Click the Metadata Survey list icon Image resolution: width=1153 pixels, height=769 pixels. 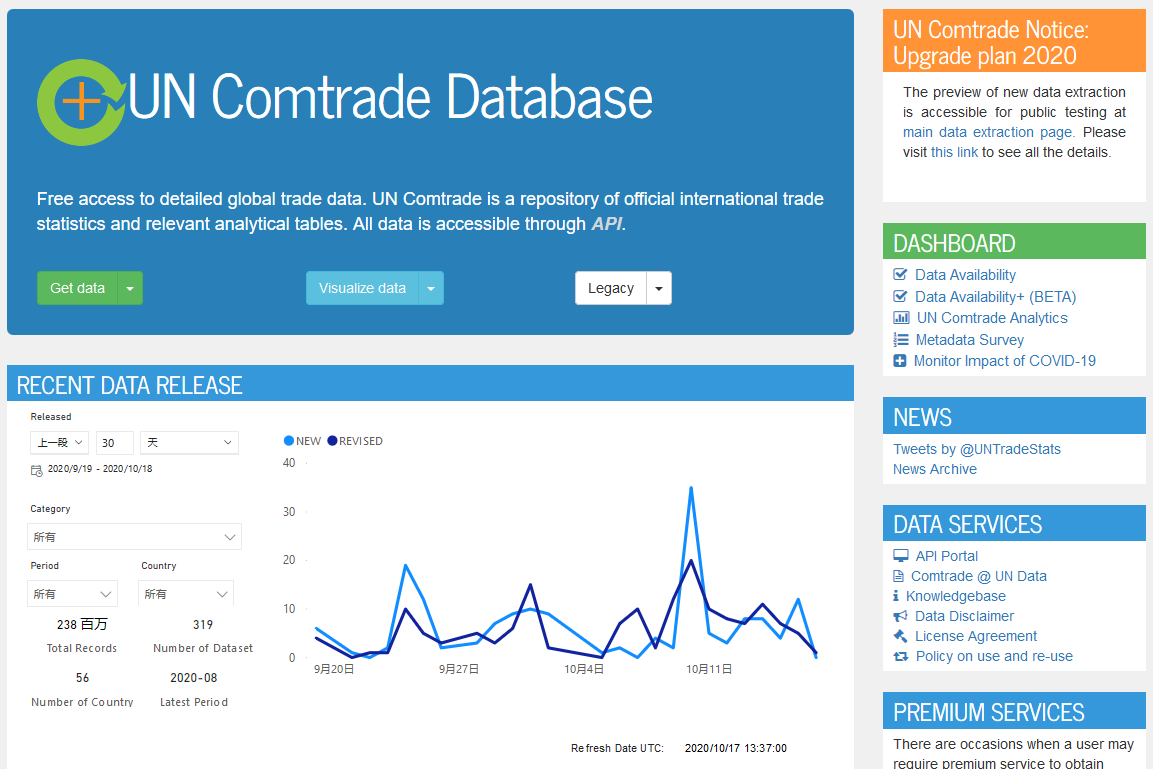tap(901, 340)
